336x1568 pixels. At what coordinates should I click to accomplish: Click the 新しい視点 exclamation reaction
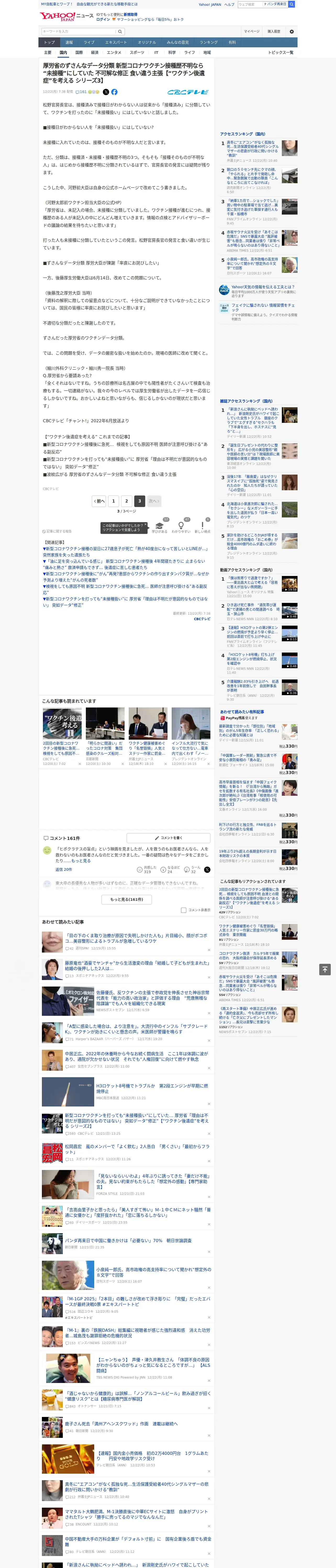[203, 525]
